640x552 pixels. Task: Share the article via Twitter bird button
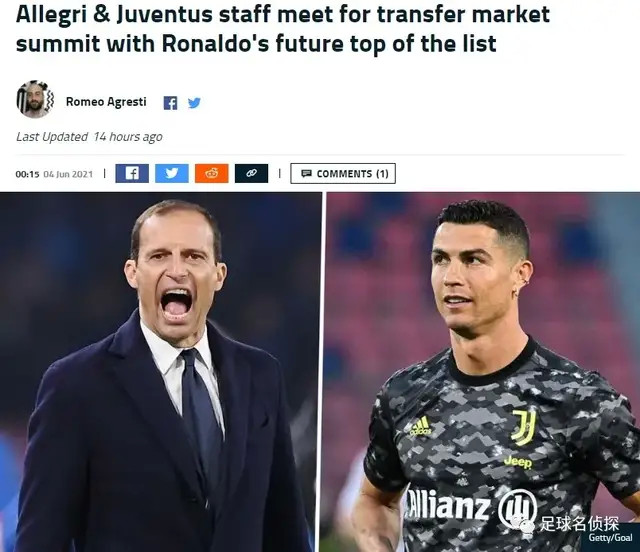[x=172, y=174]
